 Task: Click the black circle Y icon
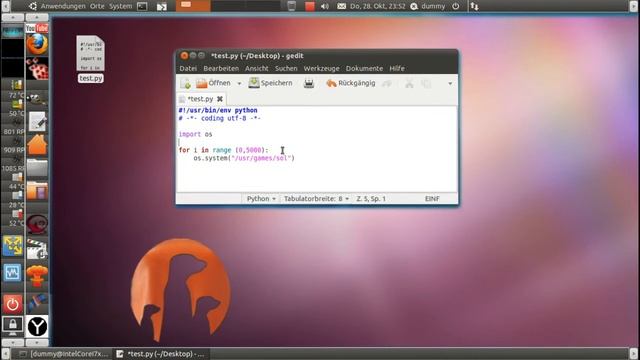[37, 327]
